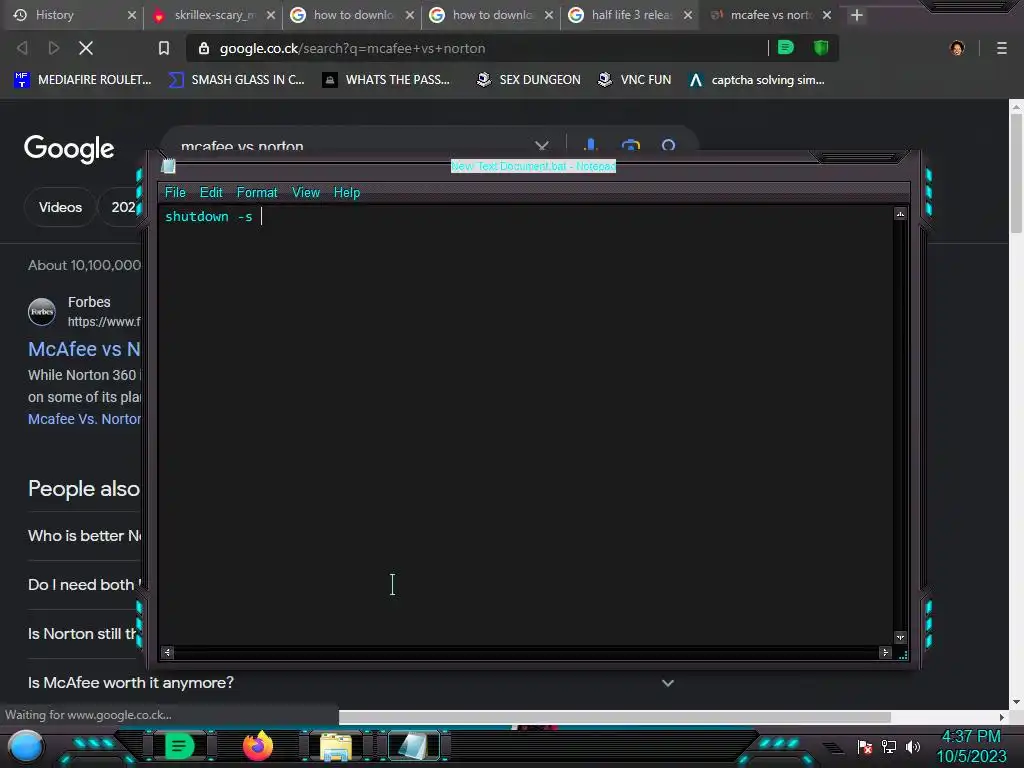
Task: Expand Do I need both question
Action: coord(84,584)
